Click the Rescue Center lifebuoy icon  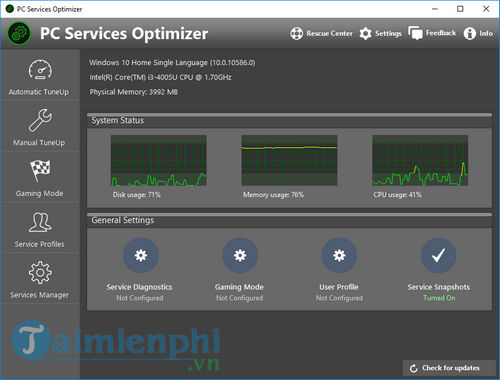tap(296, 33)
